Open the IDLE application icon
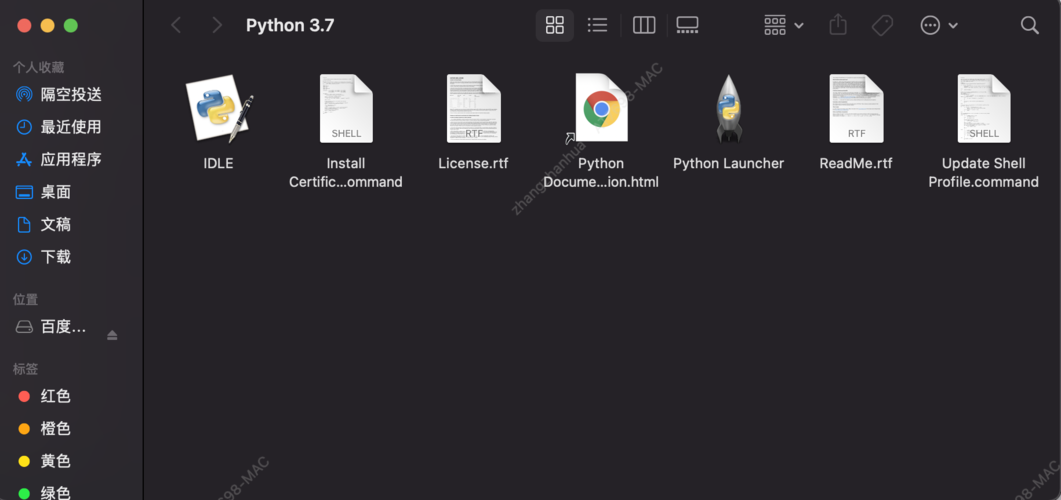This screenshot has width=1061, height=500. pyautogui.click(x=219, y=108)
